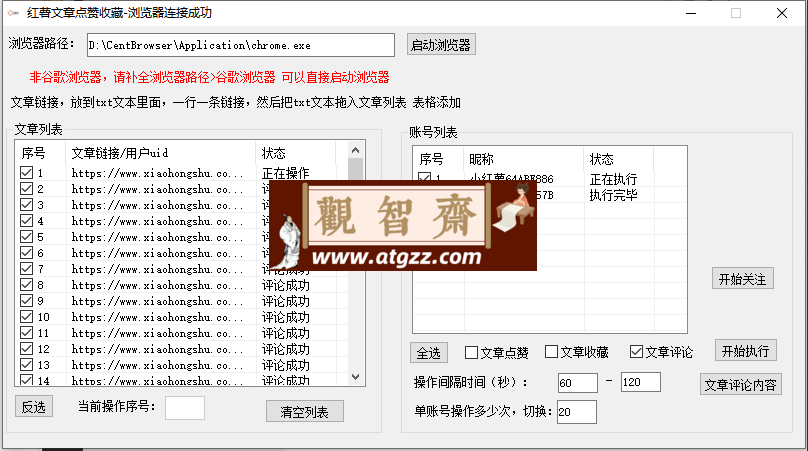Viewport: 808px width, 451px height.
Task: Click the 启动浏览器 button
Action: [441, 45]
